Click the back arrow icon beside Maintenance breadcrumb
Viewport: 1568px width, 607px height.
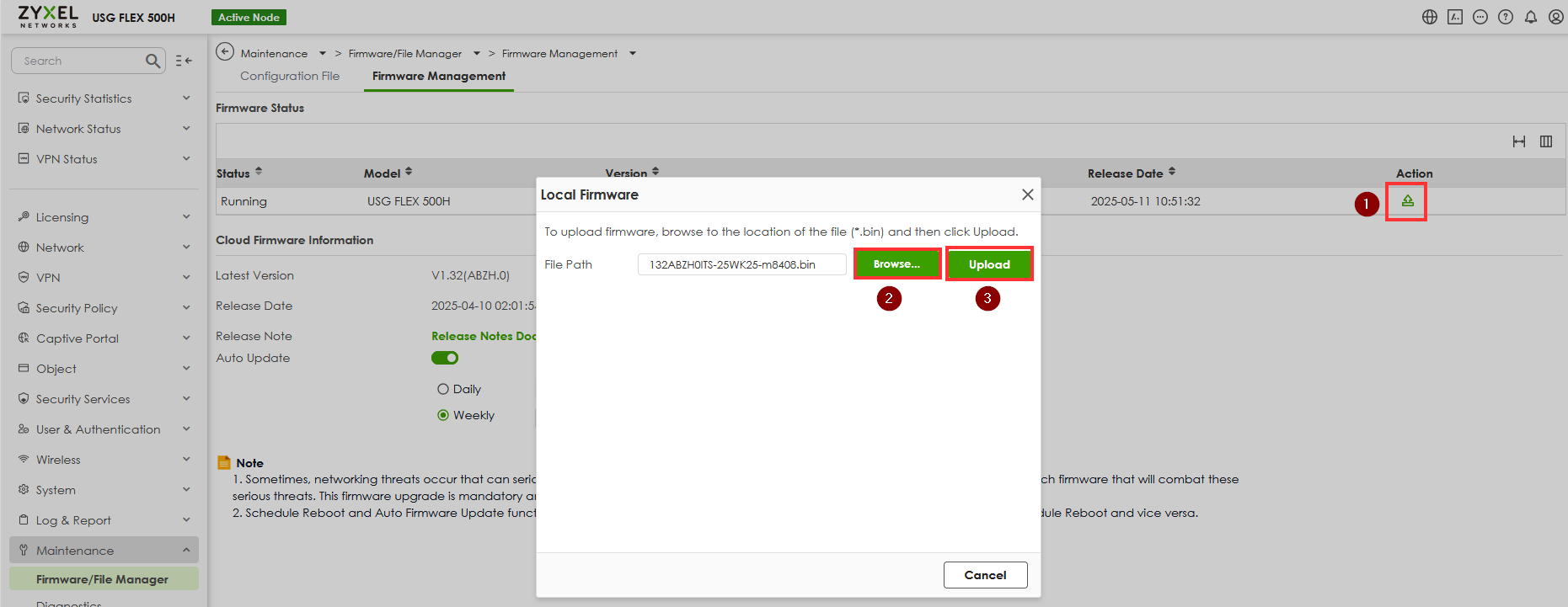[x=225, y=52]
